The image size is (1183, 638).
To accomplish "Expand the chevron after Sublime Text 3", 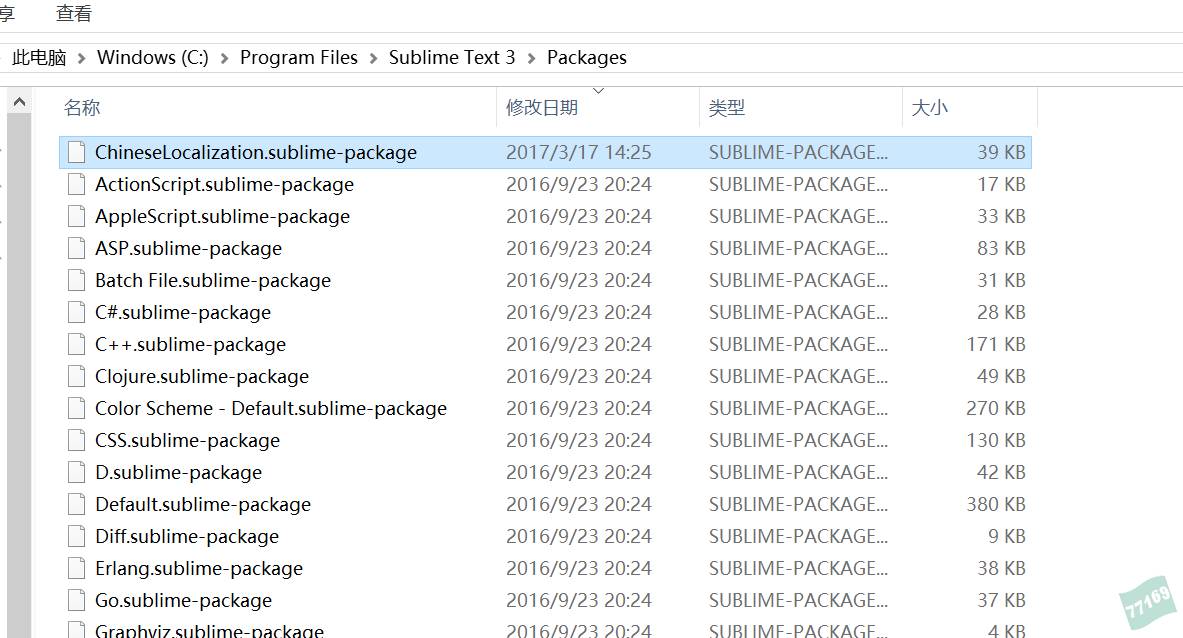I will pos(531,58).
